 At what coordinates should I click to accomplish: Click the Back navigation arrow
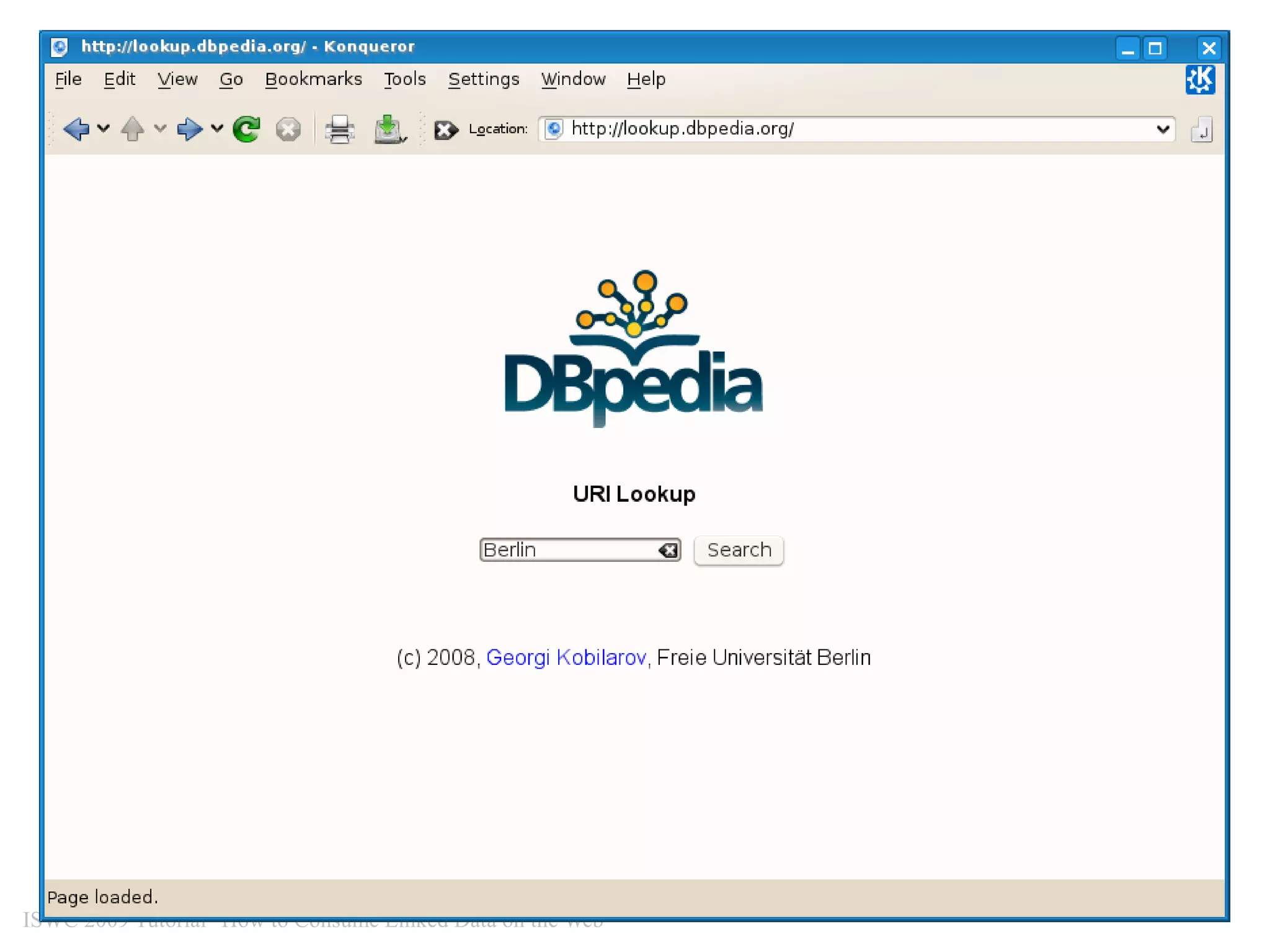point(76,129)
